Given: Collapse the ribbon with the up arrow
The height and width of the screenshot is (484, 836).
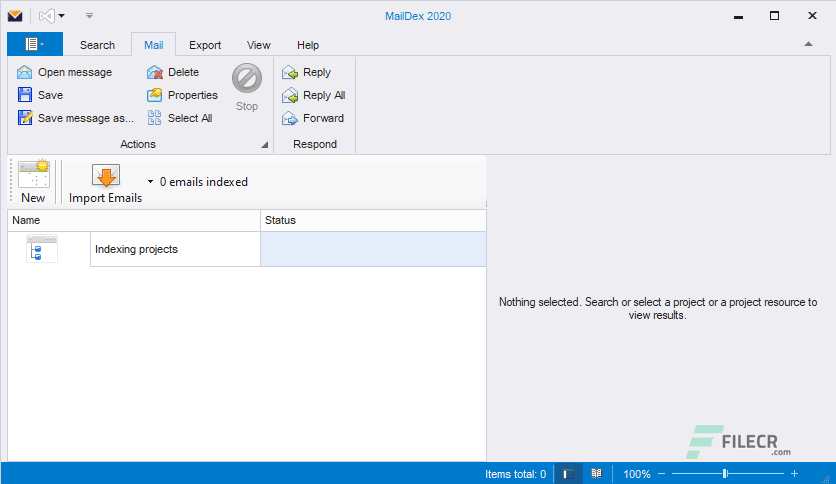Looking at the screenshot, I should coord(808,44).
